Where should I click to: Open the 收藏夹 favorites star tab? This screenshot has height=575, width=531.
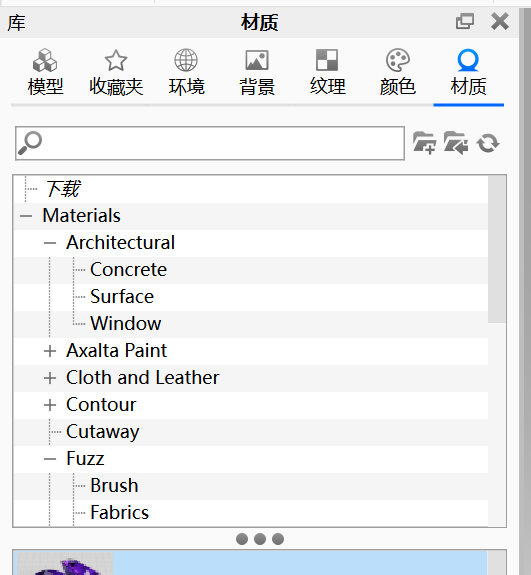tap(116, 72)
